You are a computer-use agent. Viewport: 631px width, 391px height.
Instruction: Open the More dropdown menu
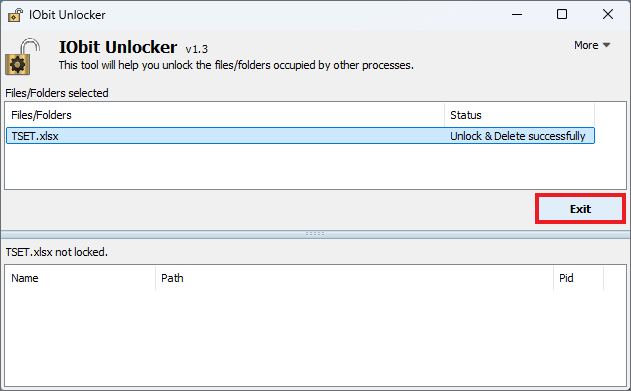592,45
